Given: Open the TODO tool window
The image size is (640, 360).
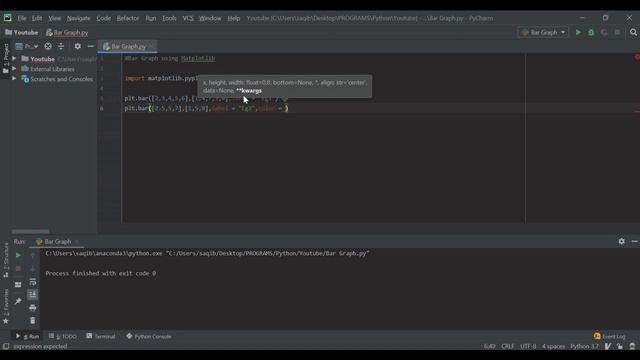Looking at the screenshot, I should (63, 336).
